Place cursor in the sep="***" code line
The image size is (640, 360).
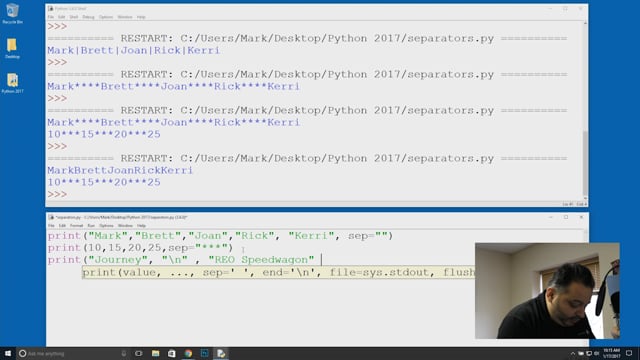click(x=140, y=248)
